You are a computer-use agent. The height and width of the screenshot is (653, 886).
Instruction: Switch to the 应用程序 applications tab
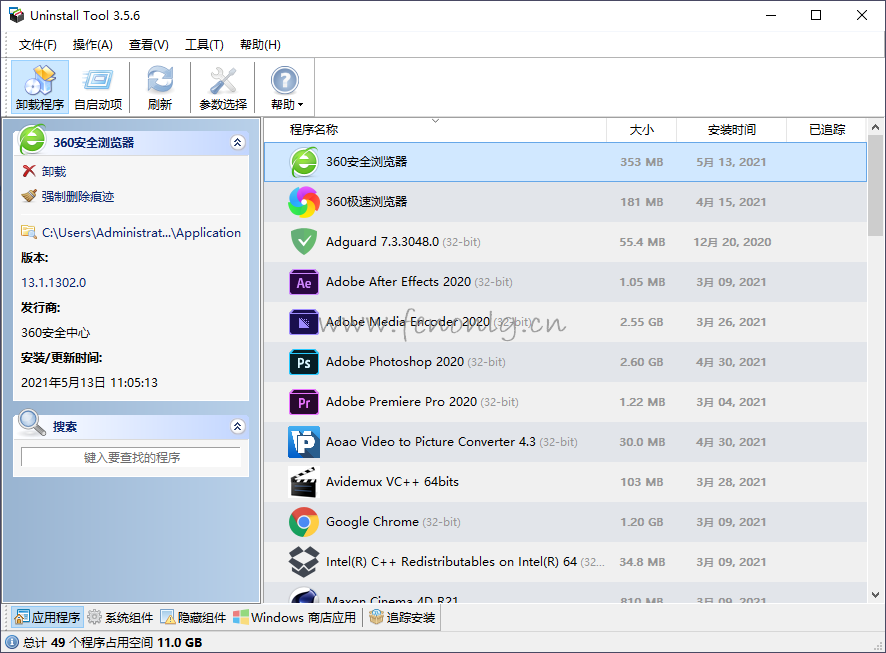(x=47, y=617)
